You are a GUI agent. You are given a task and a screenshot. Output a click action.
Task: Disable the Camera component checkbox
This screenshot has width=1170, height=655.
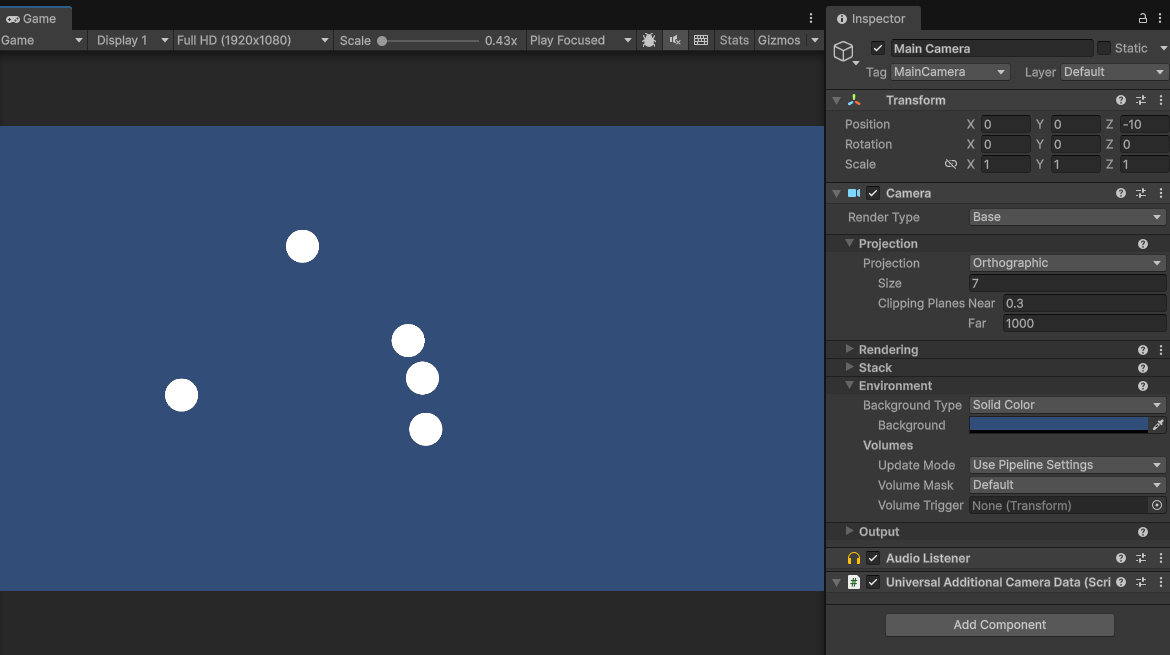pos(873,193)
